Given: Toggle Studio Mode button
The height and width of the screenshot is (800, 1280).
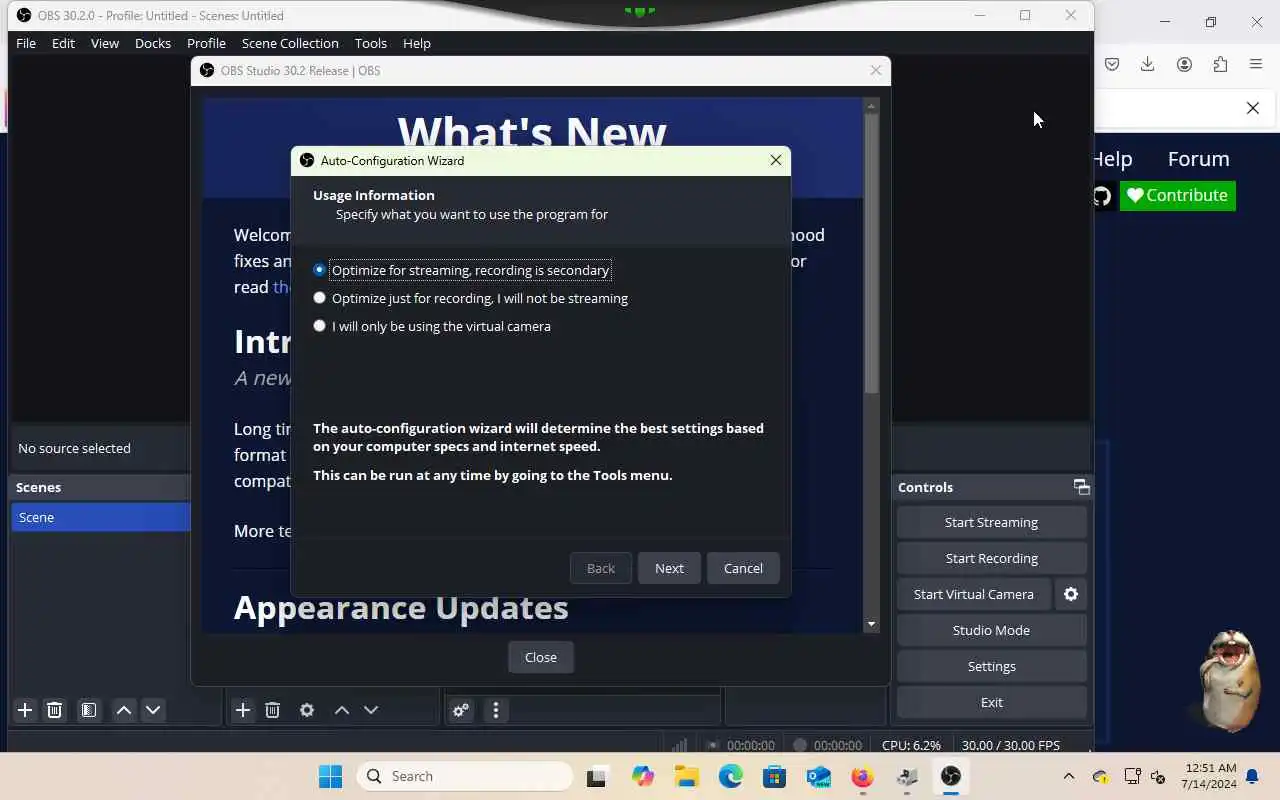Looking at the screenshot, I should pos(991,630).
